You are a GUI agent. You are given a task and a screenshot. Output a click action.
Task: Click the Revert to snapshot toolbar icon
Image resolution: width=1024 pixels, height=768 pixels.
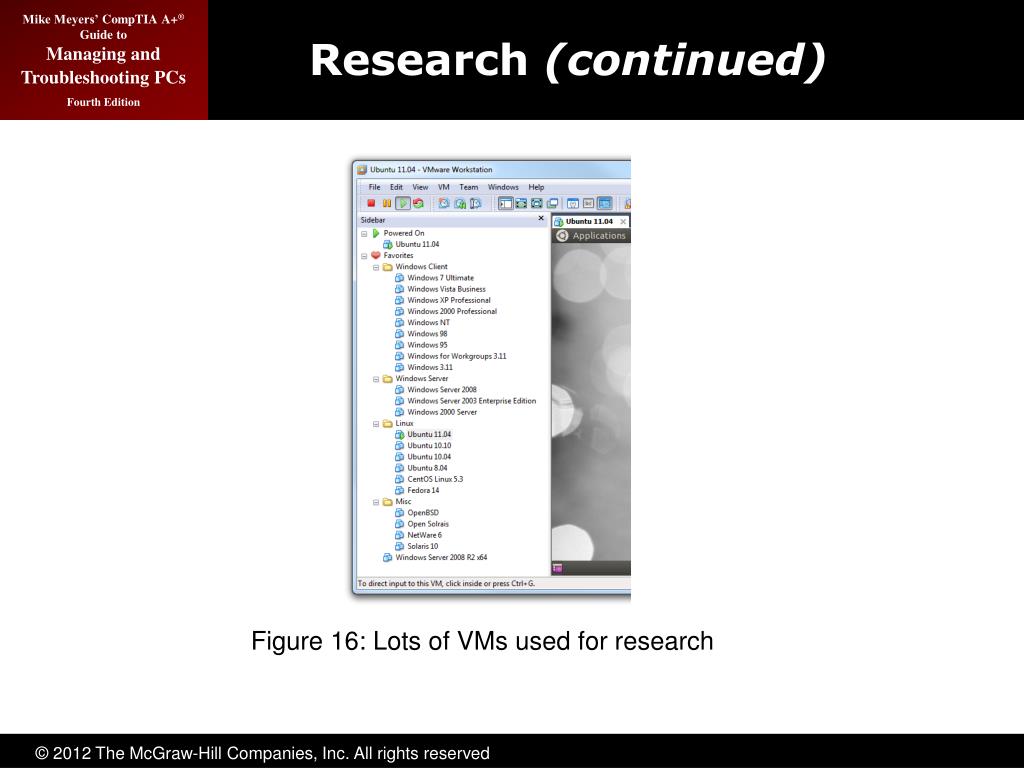[x=460, y=204]
